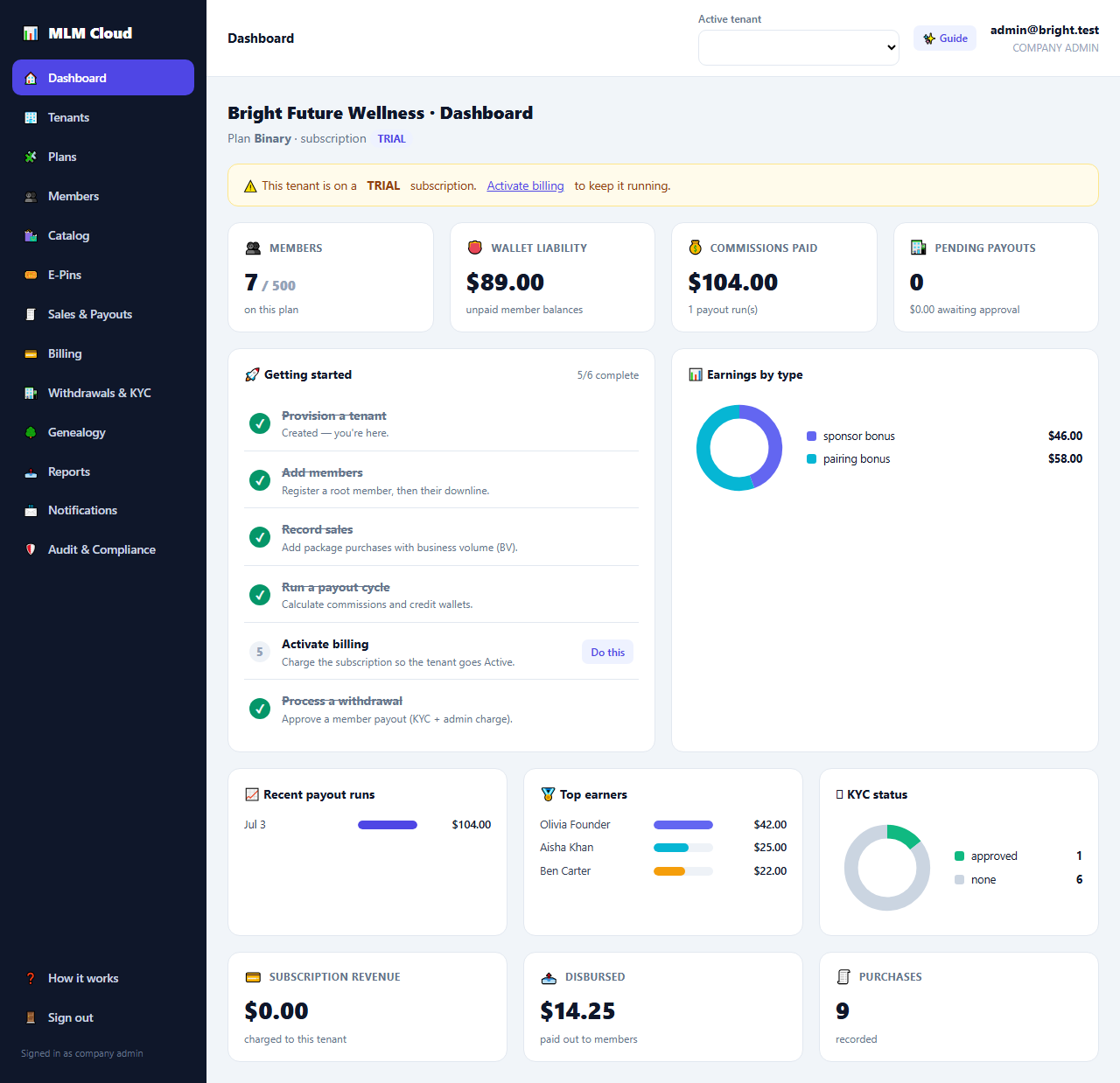Click the Catalog shopping bags icon
Image resolution: width=1120 pixels, height=1083 pixels.
pos(31,235)
